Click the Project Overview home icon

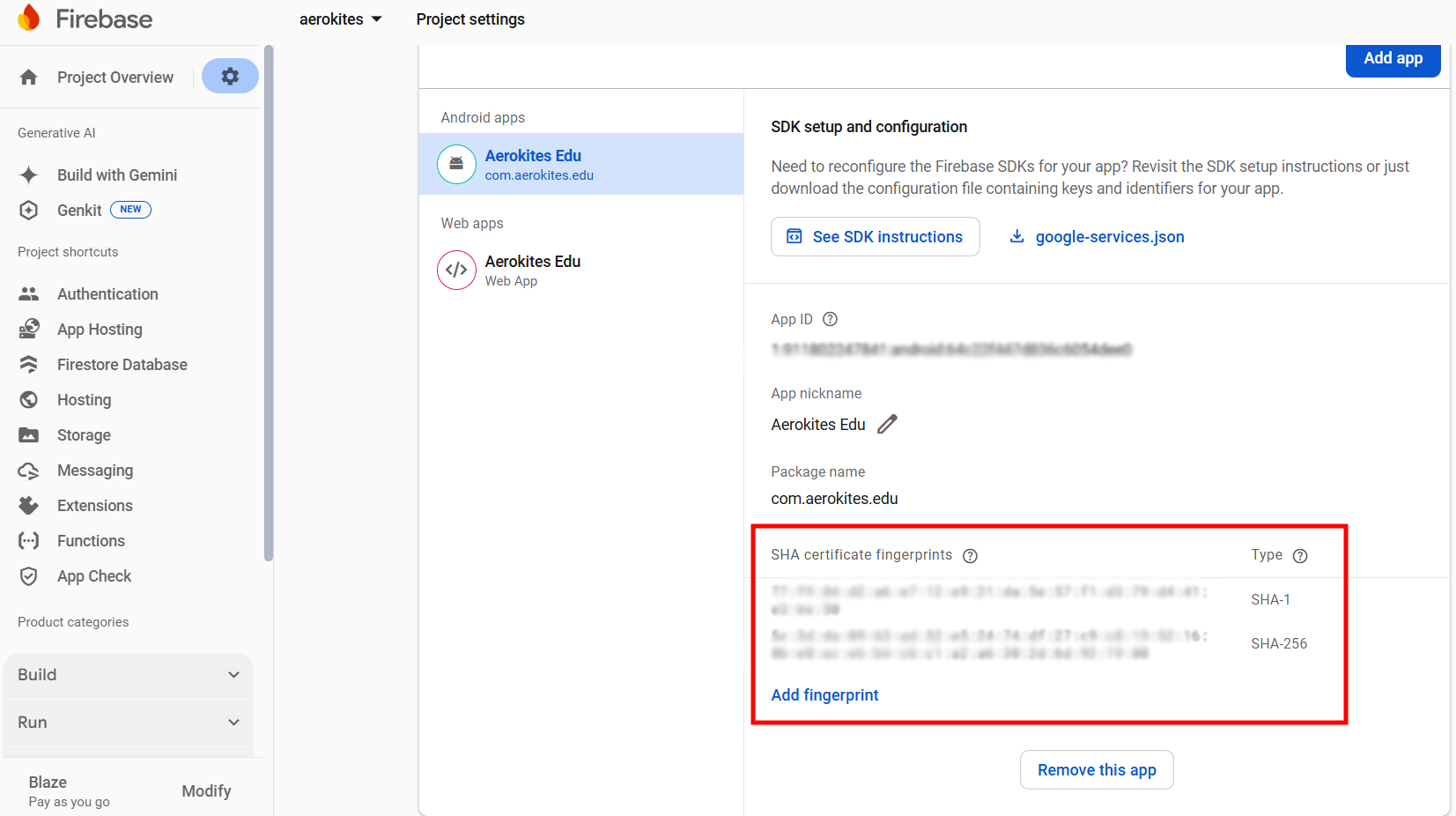coord(29,78)
